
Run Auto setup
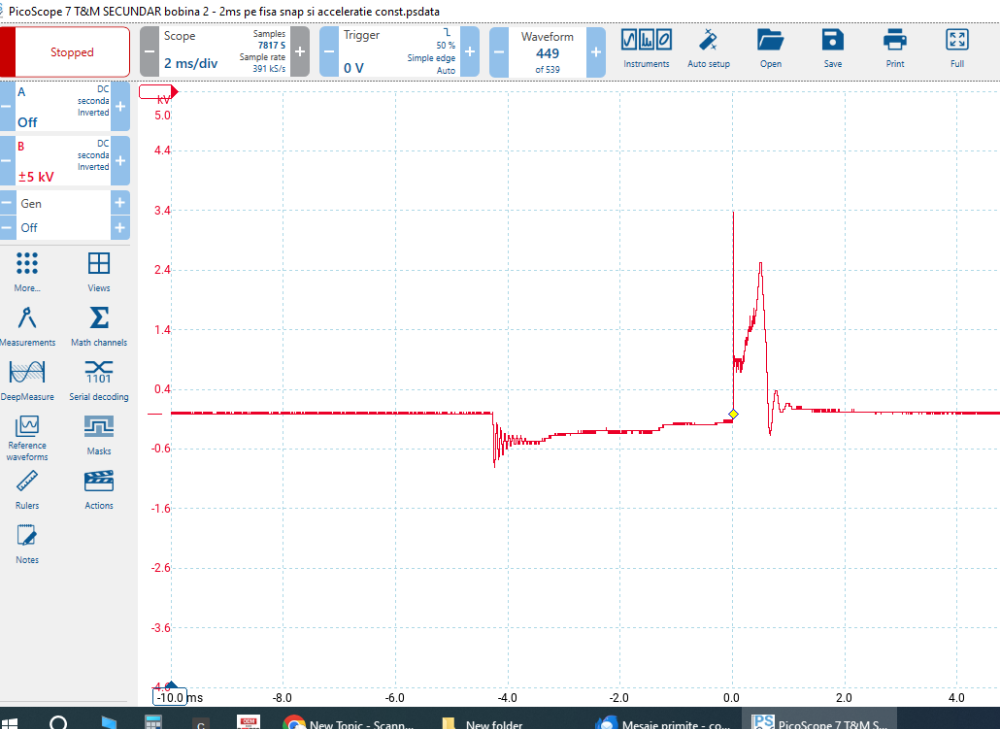pos(709,48)
